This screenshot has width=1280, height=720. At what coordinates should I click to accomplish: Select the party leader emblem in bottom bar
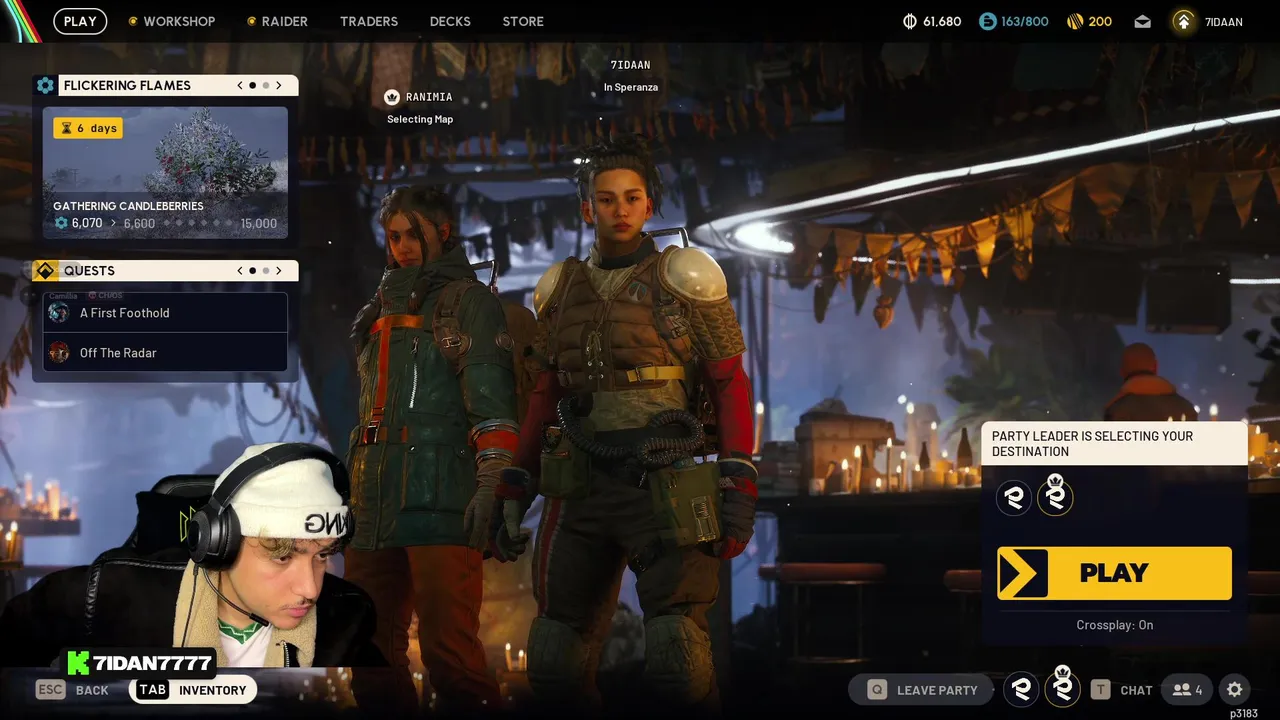pos(1063,687)
